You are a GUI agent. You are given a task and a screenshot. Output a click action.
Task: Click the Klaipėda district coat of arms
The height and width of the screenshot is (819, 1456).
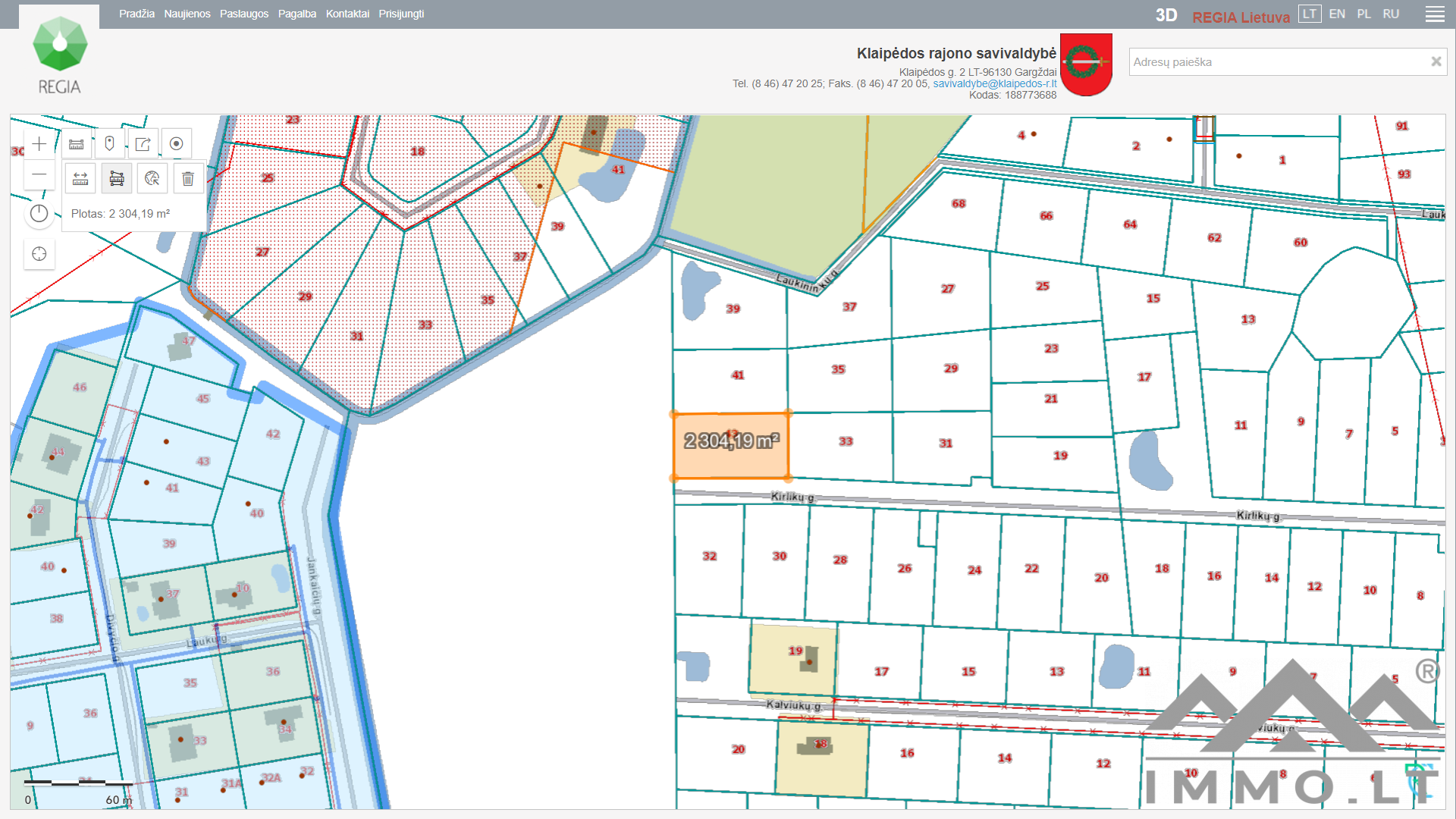[1086, 64]
